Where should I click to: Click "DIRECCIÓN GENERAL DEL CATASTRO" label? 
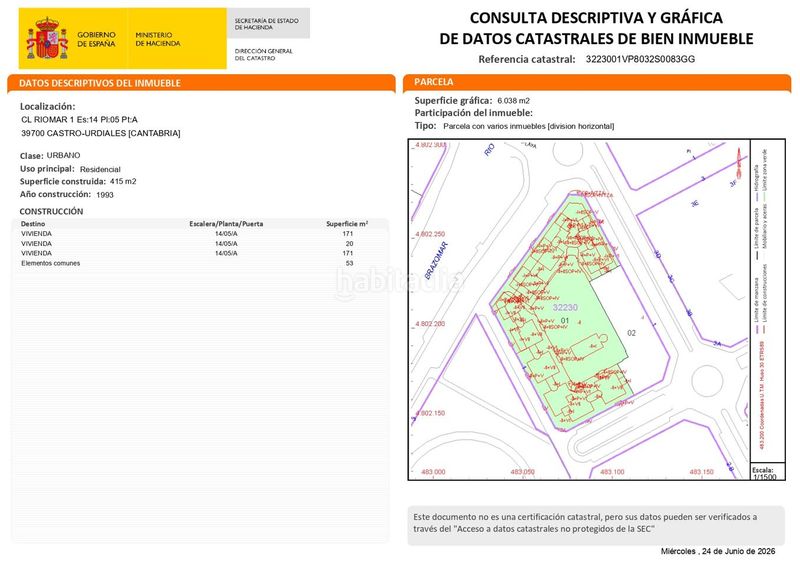coord(263,55)
